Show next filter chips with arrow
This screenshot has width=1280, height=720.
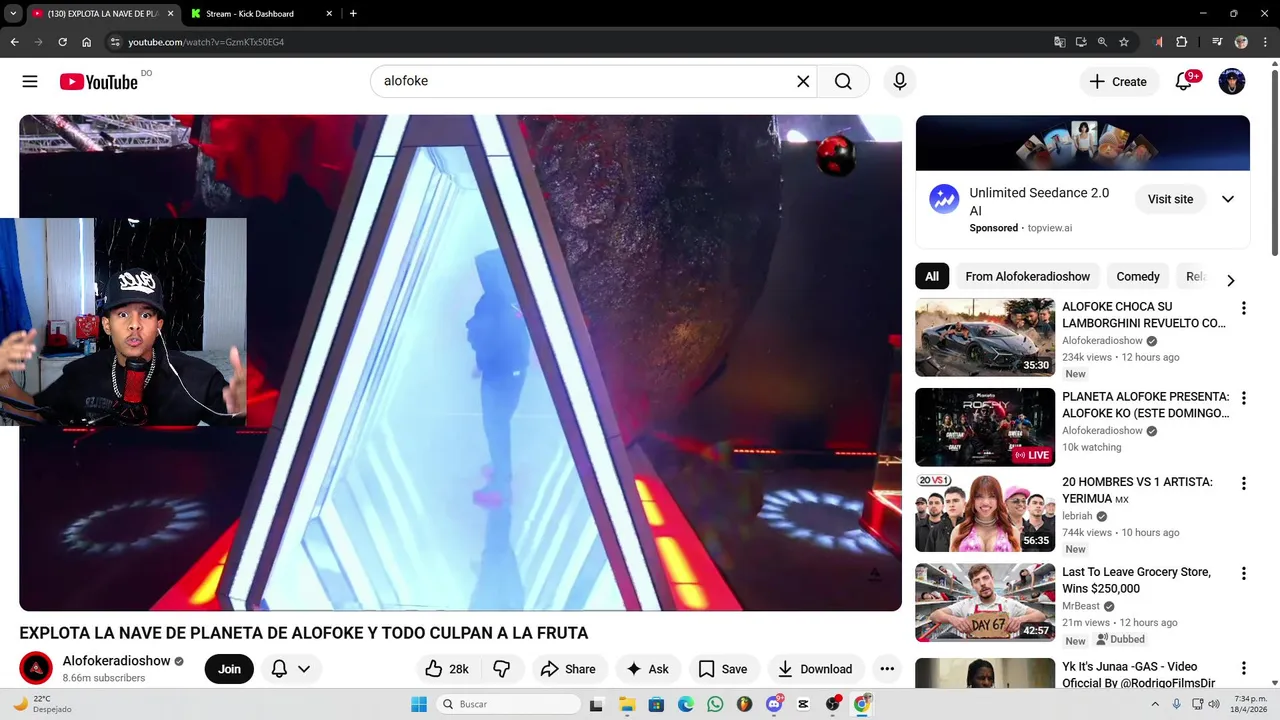[x=1231, y=280]
